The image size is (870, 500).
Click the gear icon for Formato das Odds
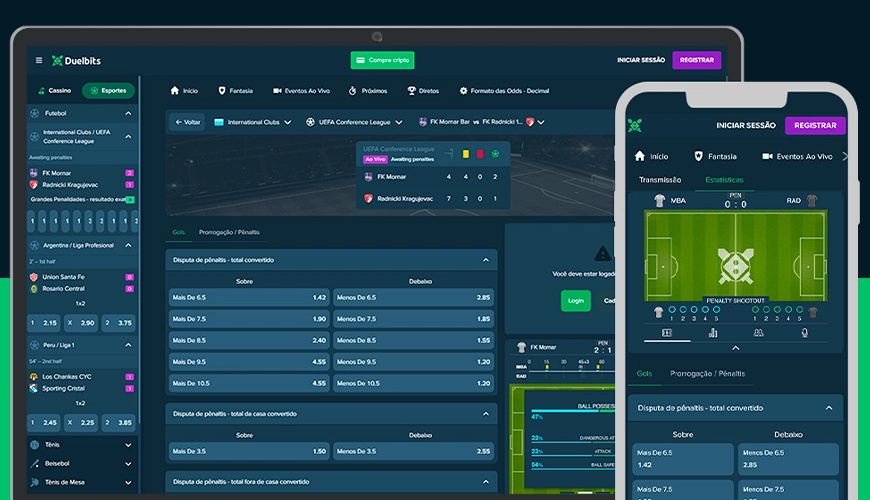pyautogui.click(x=463, y=90)
